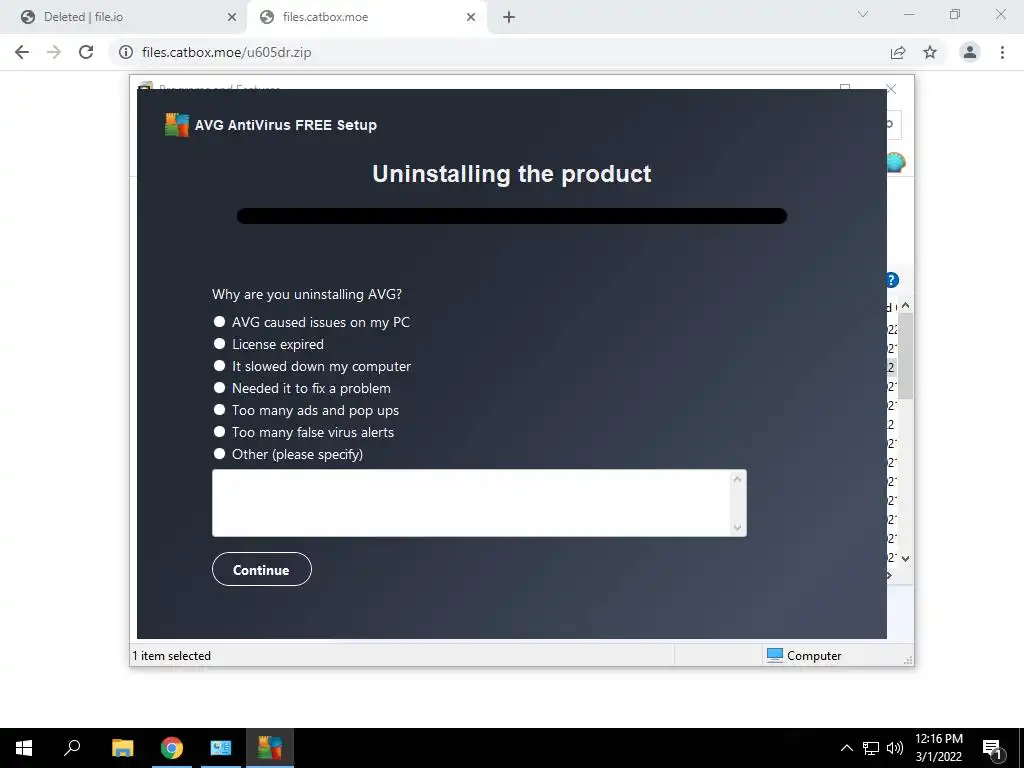Open the clock showing 12:16 PM
The height and width of the screenshot is (768, 1024).
coord(938,748)
